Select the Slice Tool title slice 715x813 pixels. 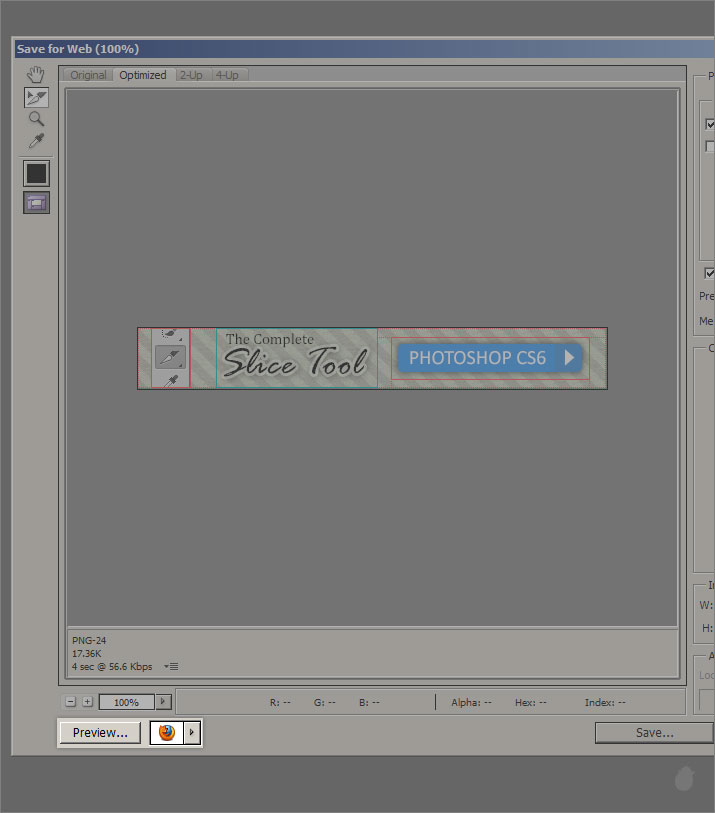[x=296, y=357]
